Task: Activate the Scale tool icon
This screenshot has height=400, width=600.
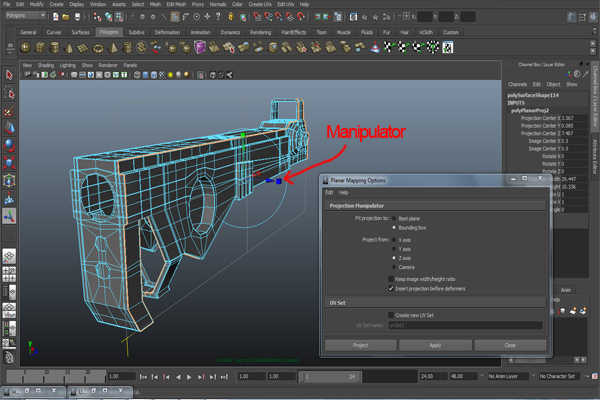Action: [x=9, y=163]
